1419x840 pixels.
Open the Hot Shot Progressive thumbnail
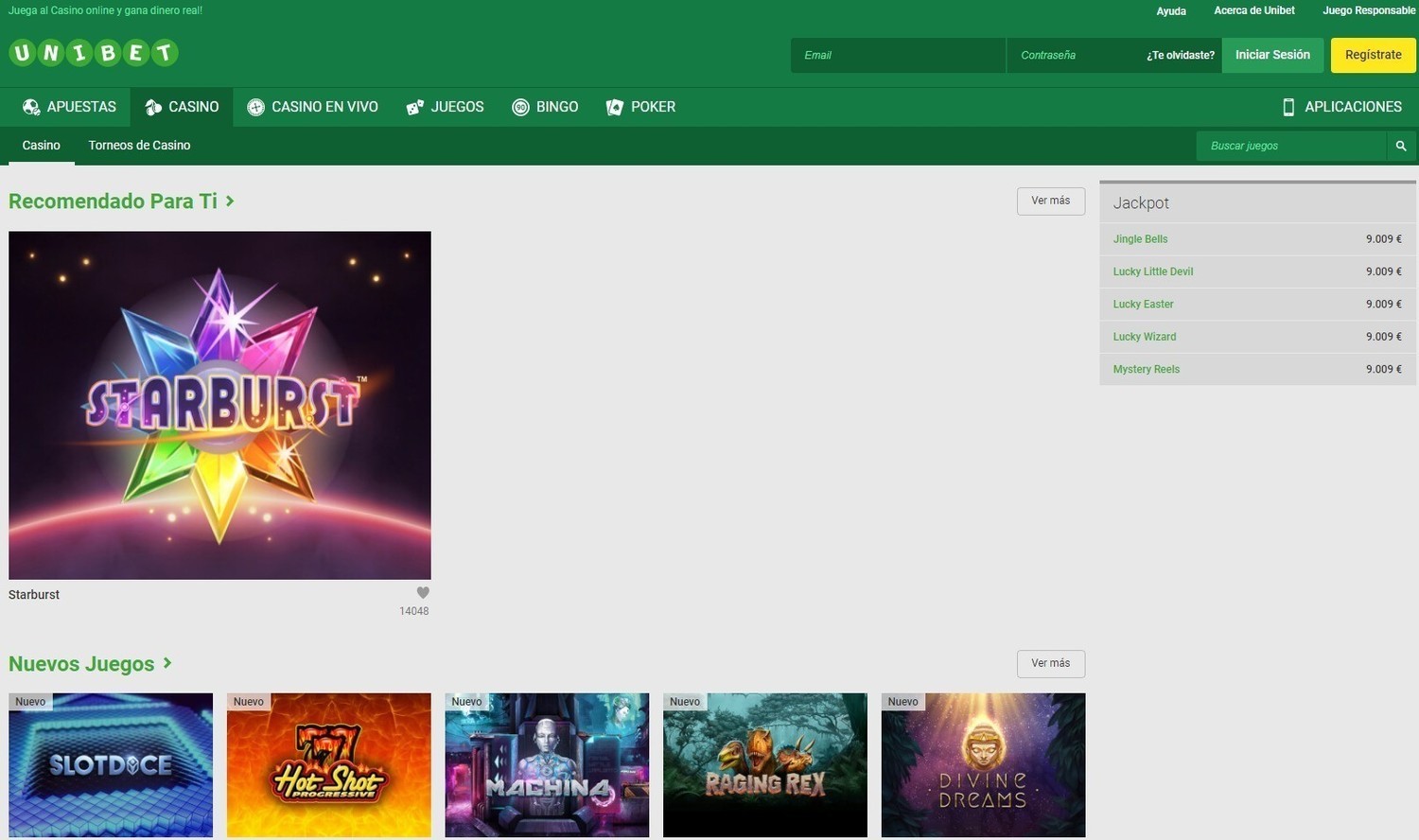329,765
